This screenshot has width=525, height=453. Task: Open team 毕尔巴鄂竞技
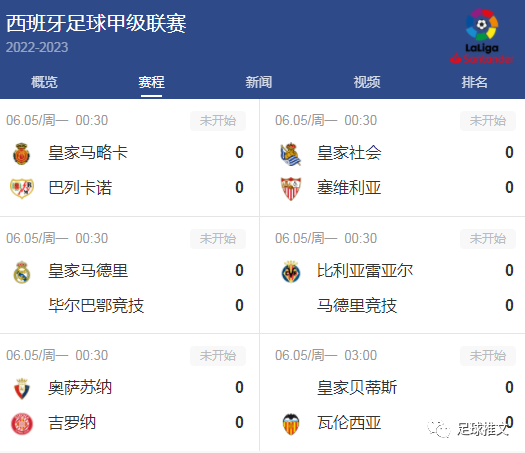[96, 305]
